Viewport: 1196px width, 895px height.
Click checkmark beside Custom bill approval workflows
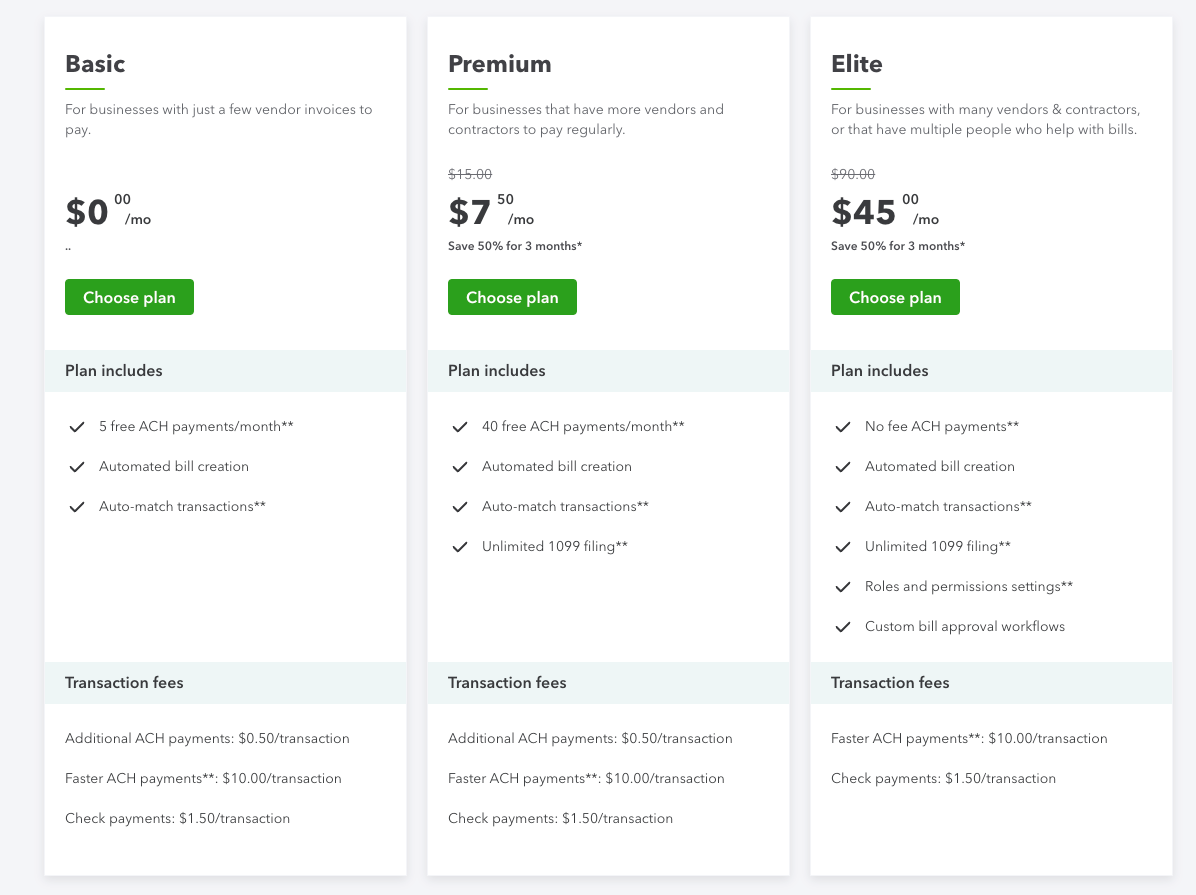pos(843,627)
